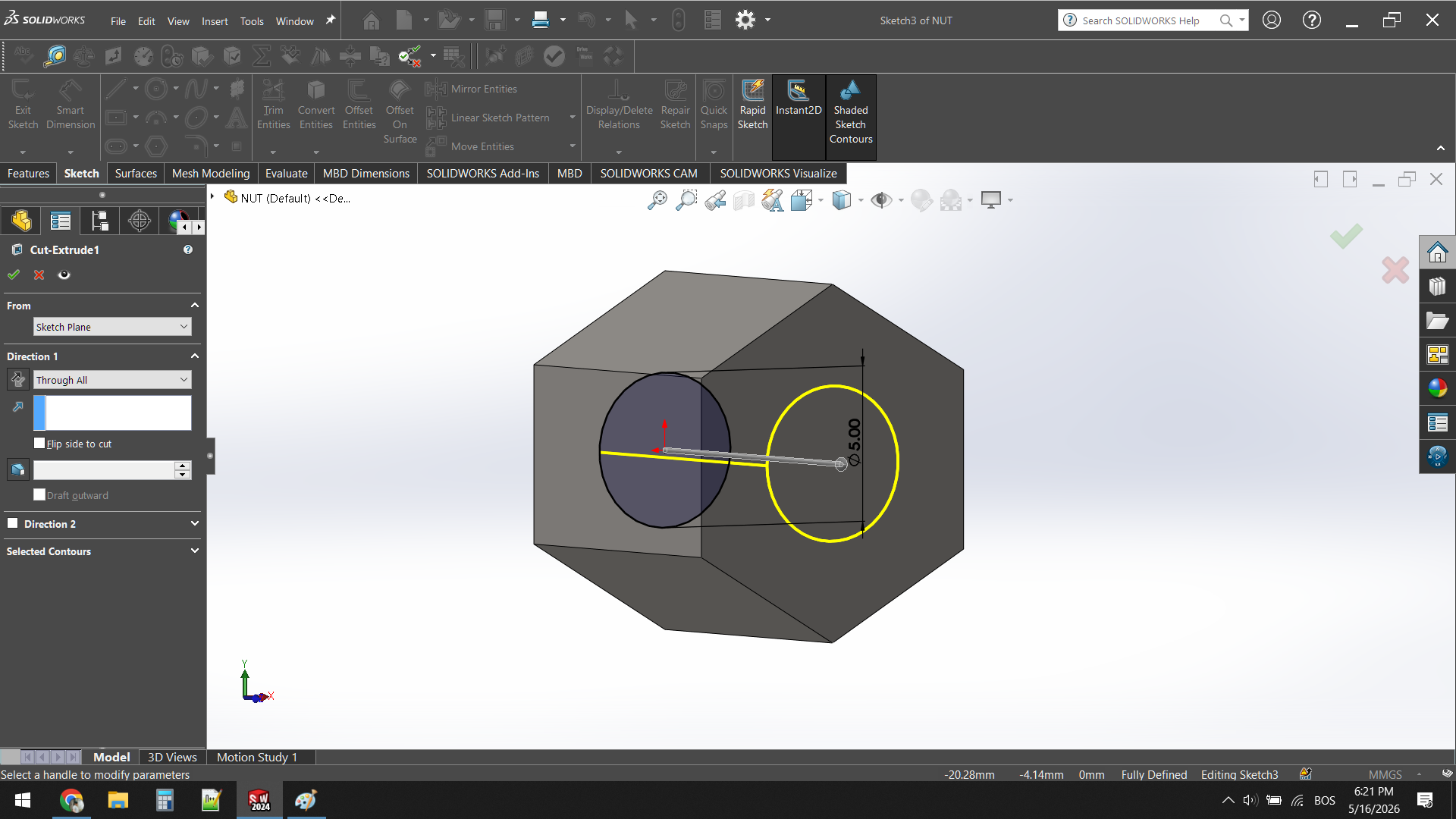
Task: Open SOLIDWORKS Resources home tab in task pane
Action: tap(1438, 252)
